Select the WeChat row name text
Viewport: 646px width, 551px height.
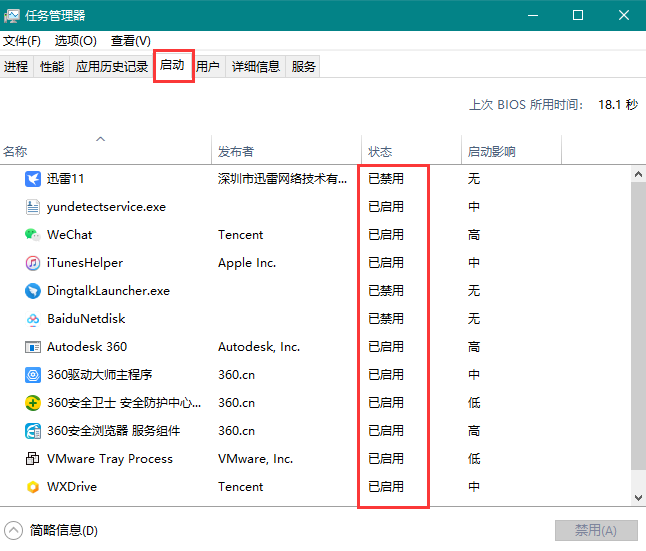pos(70,235)
